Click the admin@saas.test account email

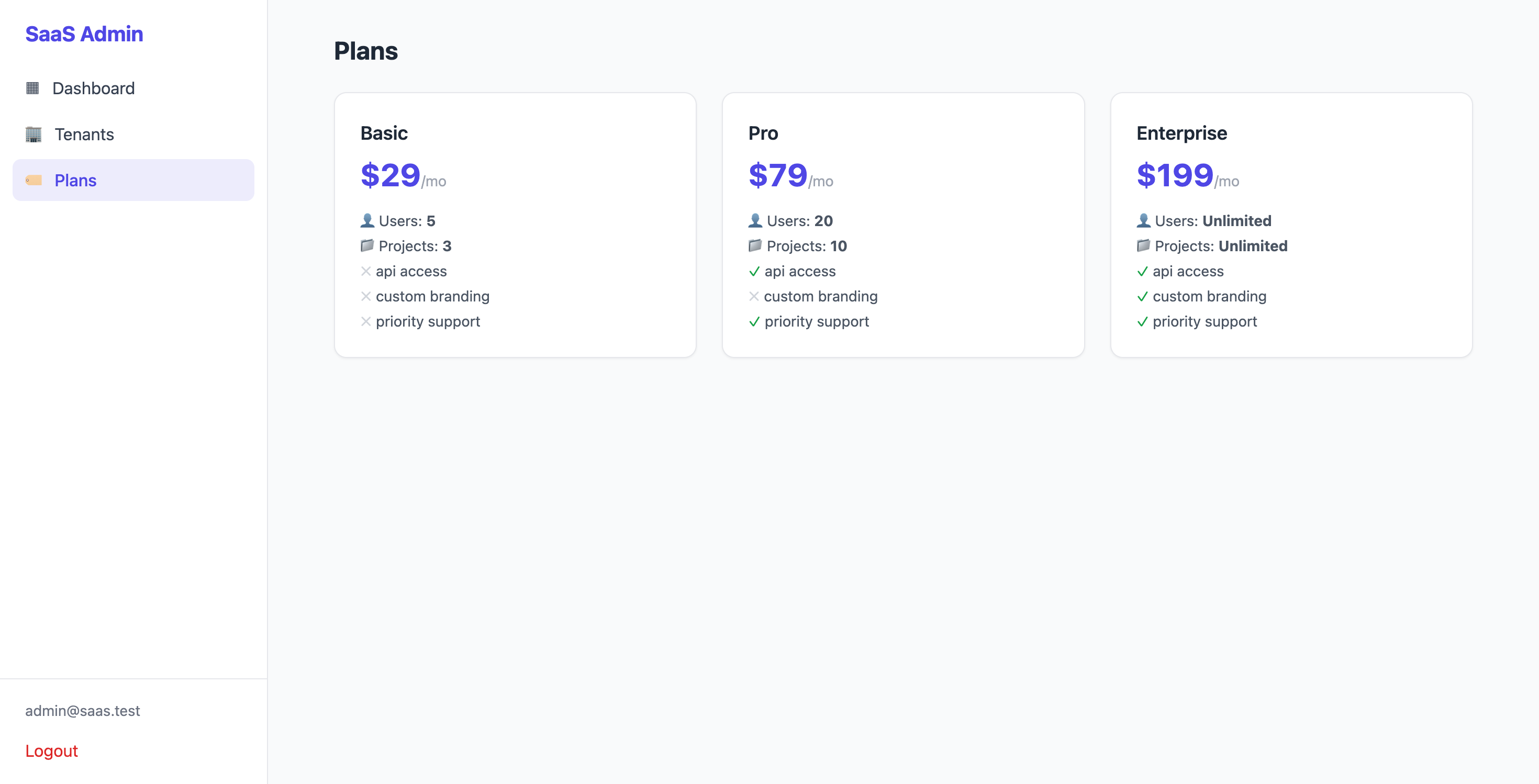[83, 711]
